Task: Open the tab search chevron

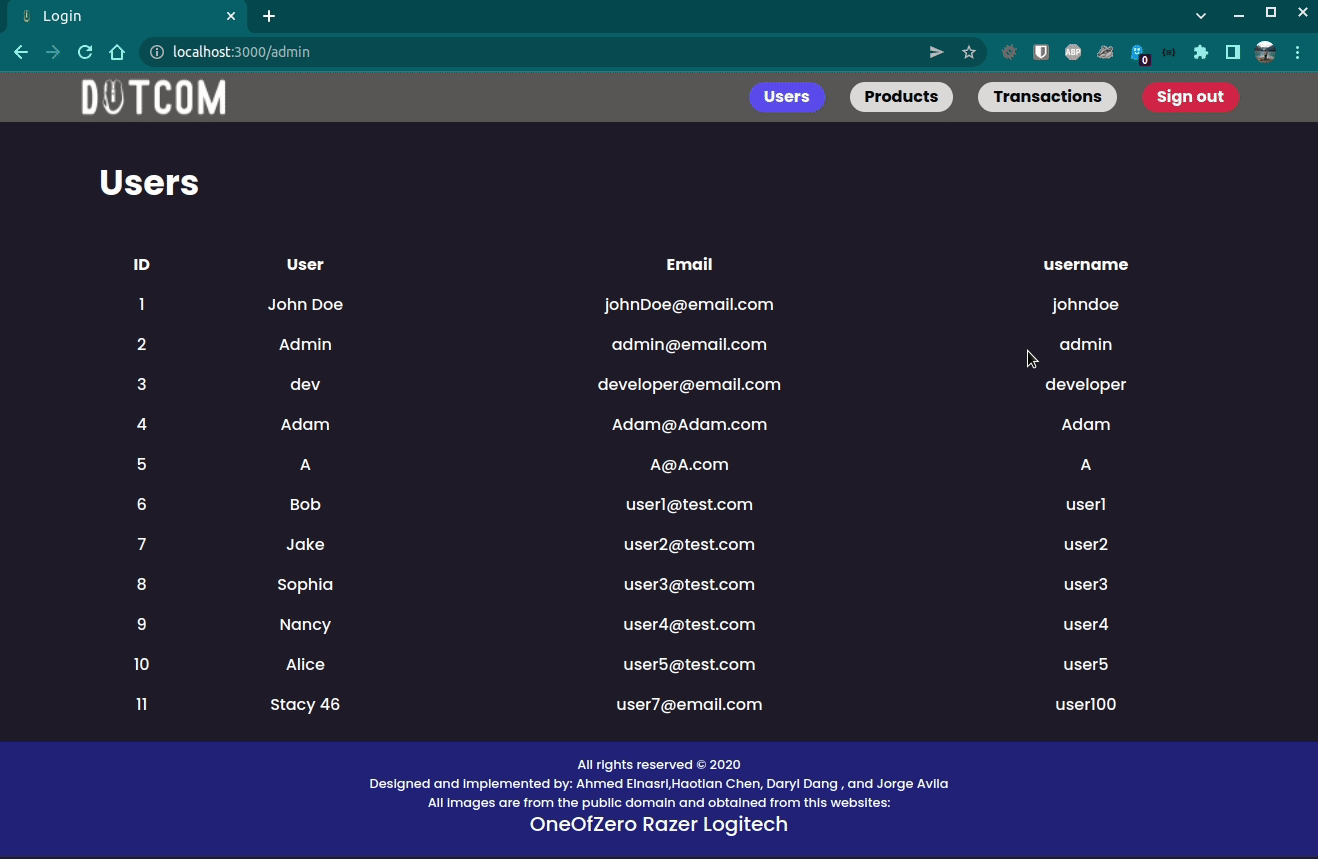Action: [x=1200, y=15]
